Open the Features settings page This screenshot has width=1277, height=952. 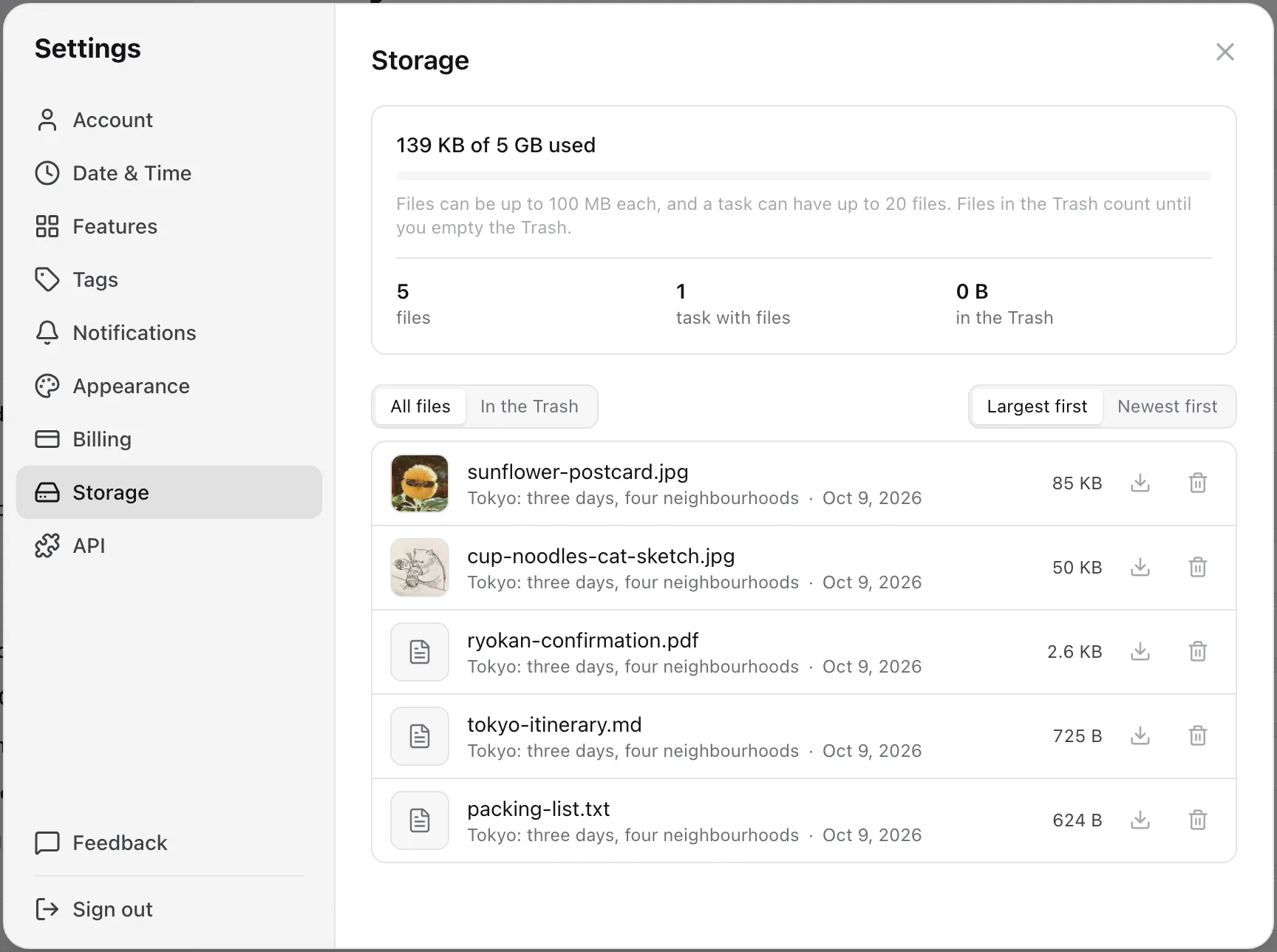pyautogui.click(x=169, y=226)
